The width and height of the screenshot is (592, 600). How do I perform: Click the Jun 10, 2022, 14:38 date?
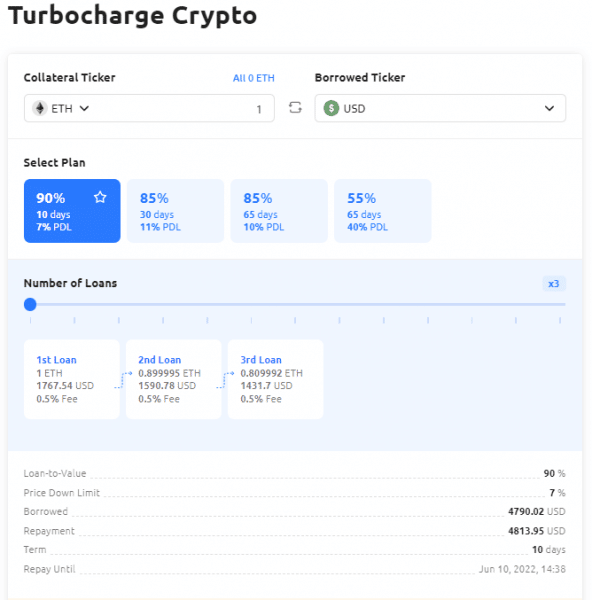(522, 569)
